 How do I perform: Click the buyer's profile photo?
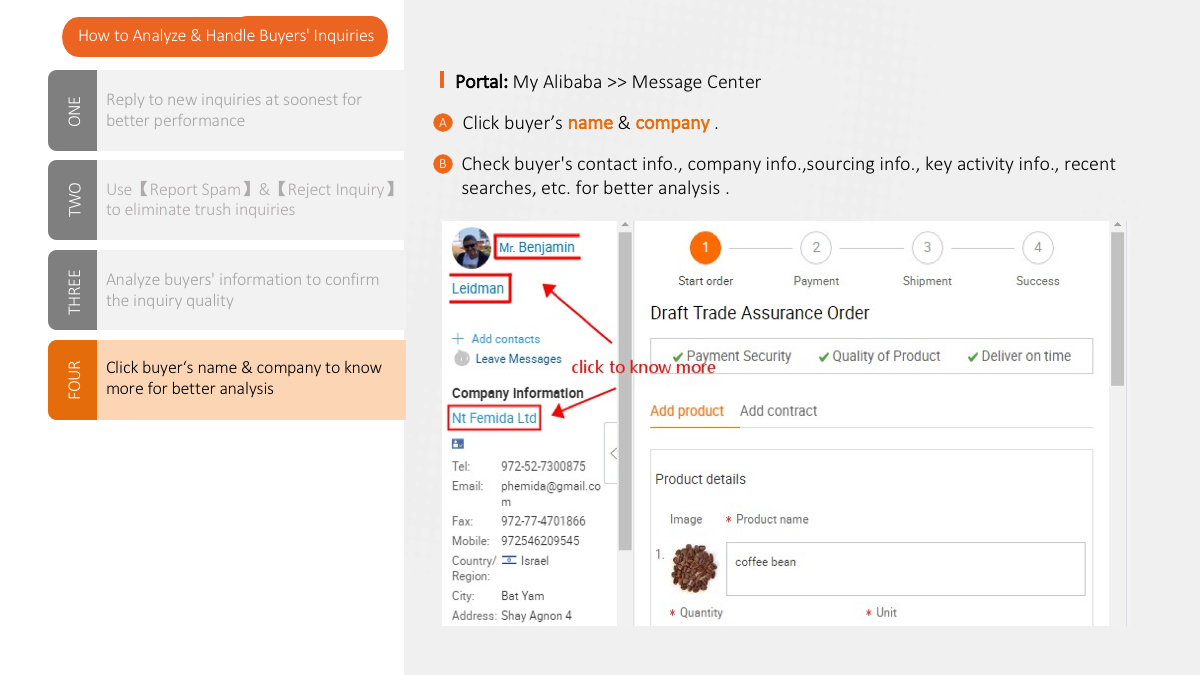coord(470,248)
